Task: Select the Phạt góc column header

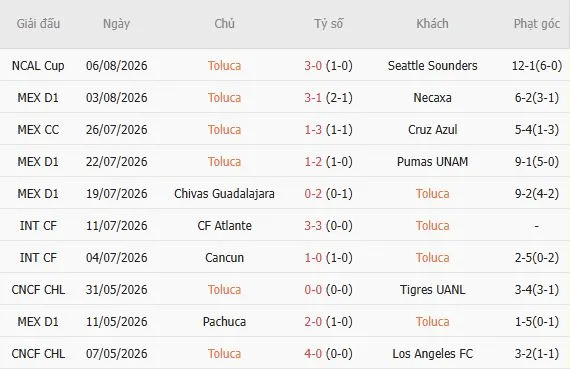Action: click(x=537, y=24)
